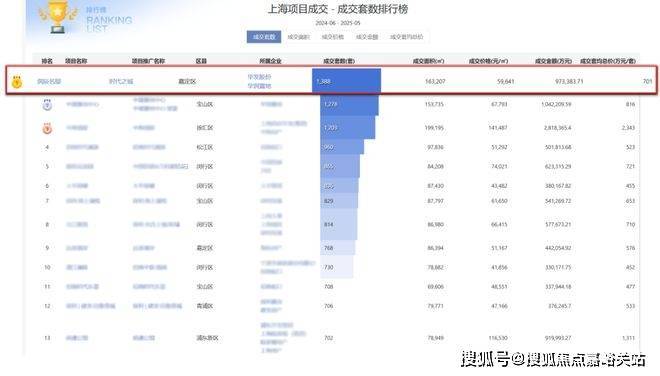Open the 成交套均总价 tab
660x376 pixels.
406,37
